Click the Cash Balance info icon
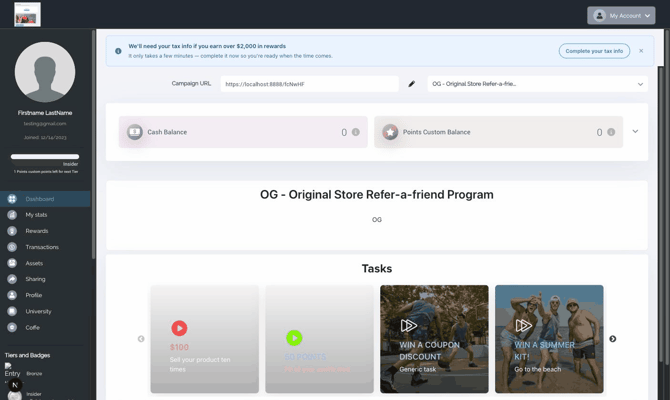Image resolution: width=670 pixels, height=400 pixels. point(356,132)
